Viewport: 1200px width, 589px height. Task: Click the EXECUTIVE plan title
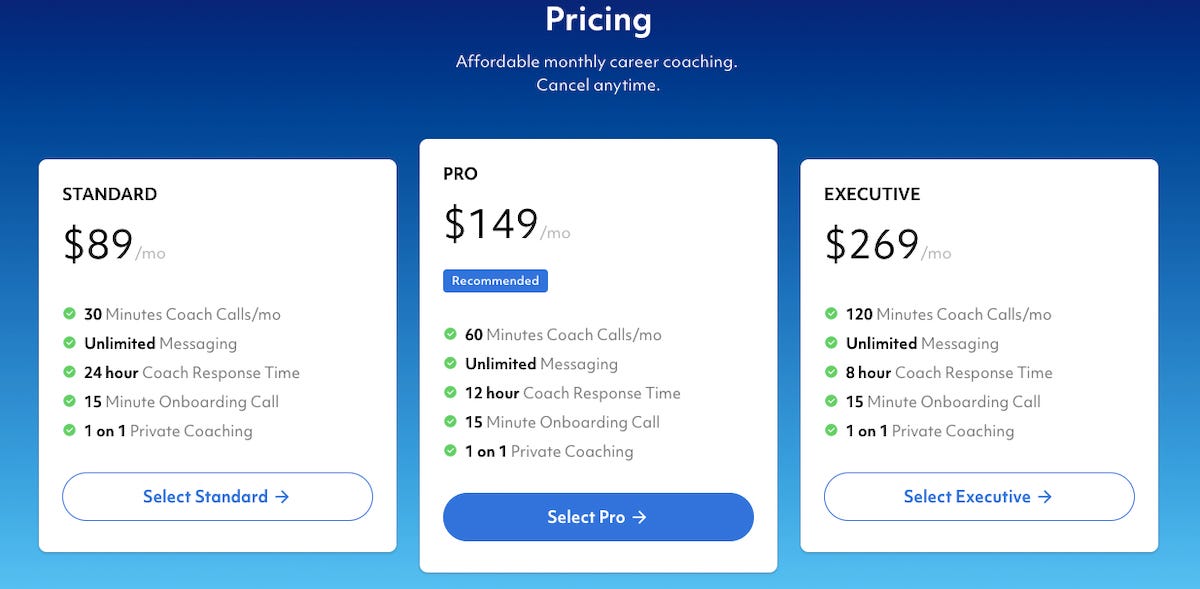[x=872, y=194]
